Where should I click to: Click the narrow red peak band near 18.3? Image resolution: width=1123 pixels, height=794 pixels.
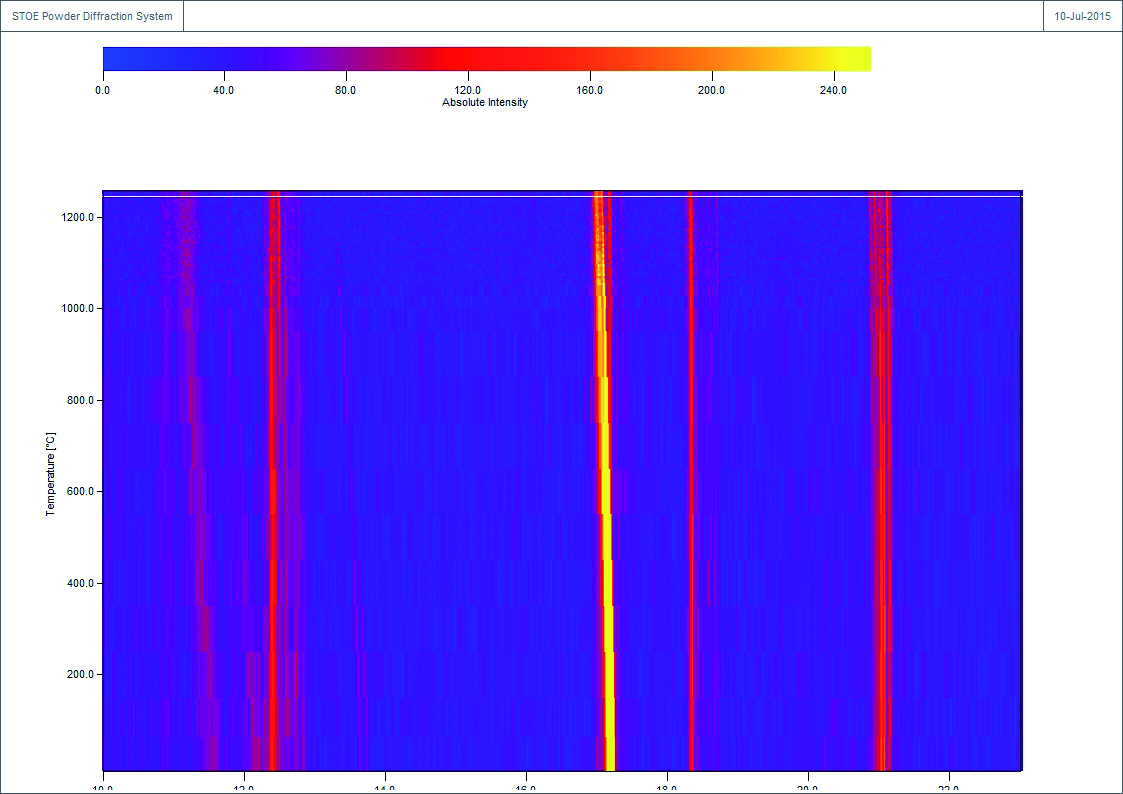[x=691, y=480]
